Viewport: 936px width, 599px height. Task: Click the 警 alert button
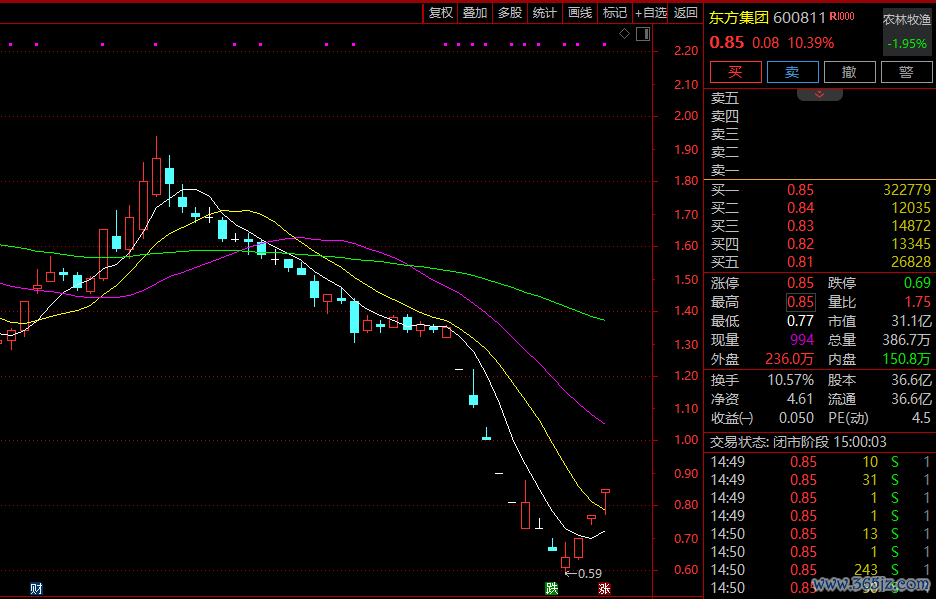(x=906, y=72)
